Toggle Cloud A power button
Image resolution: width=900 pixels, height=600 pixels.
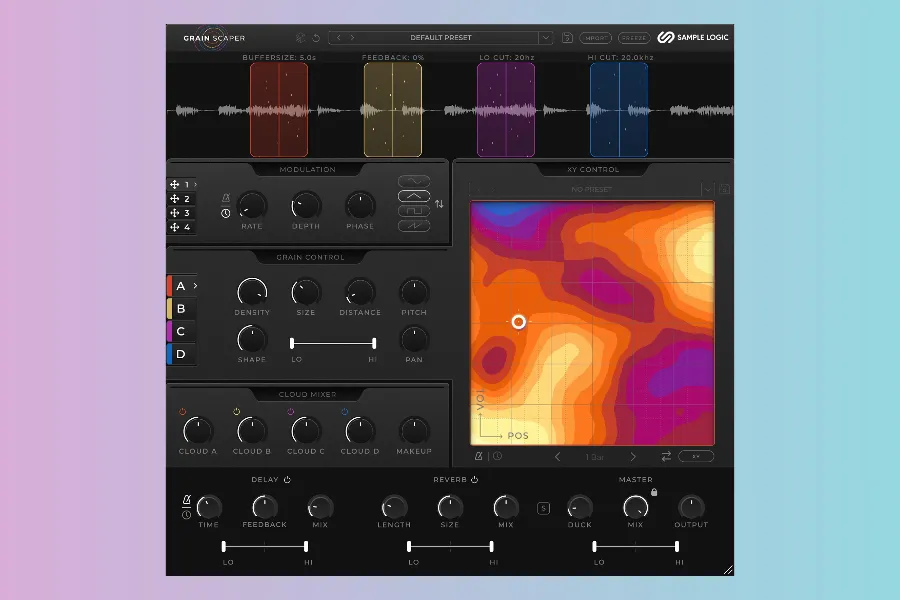tap(183, 411)
